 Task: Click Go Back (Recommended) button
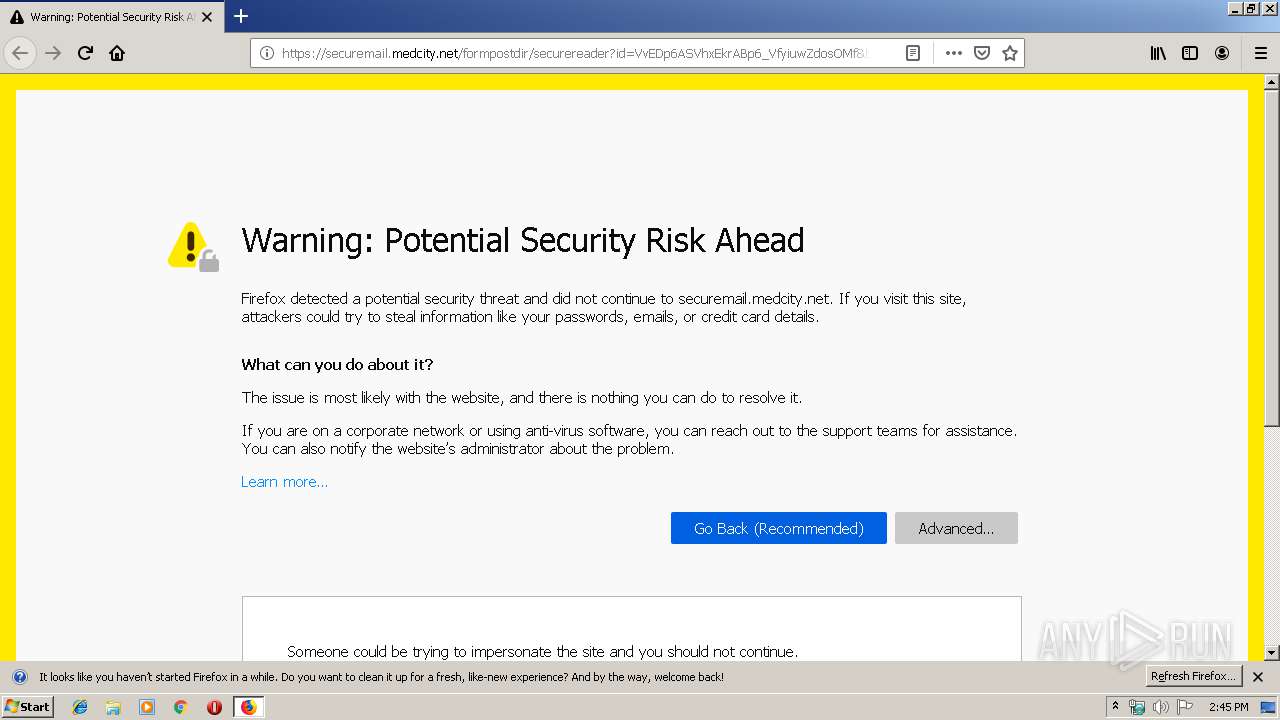tap(778, 528)
